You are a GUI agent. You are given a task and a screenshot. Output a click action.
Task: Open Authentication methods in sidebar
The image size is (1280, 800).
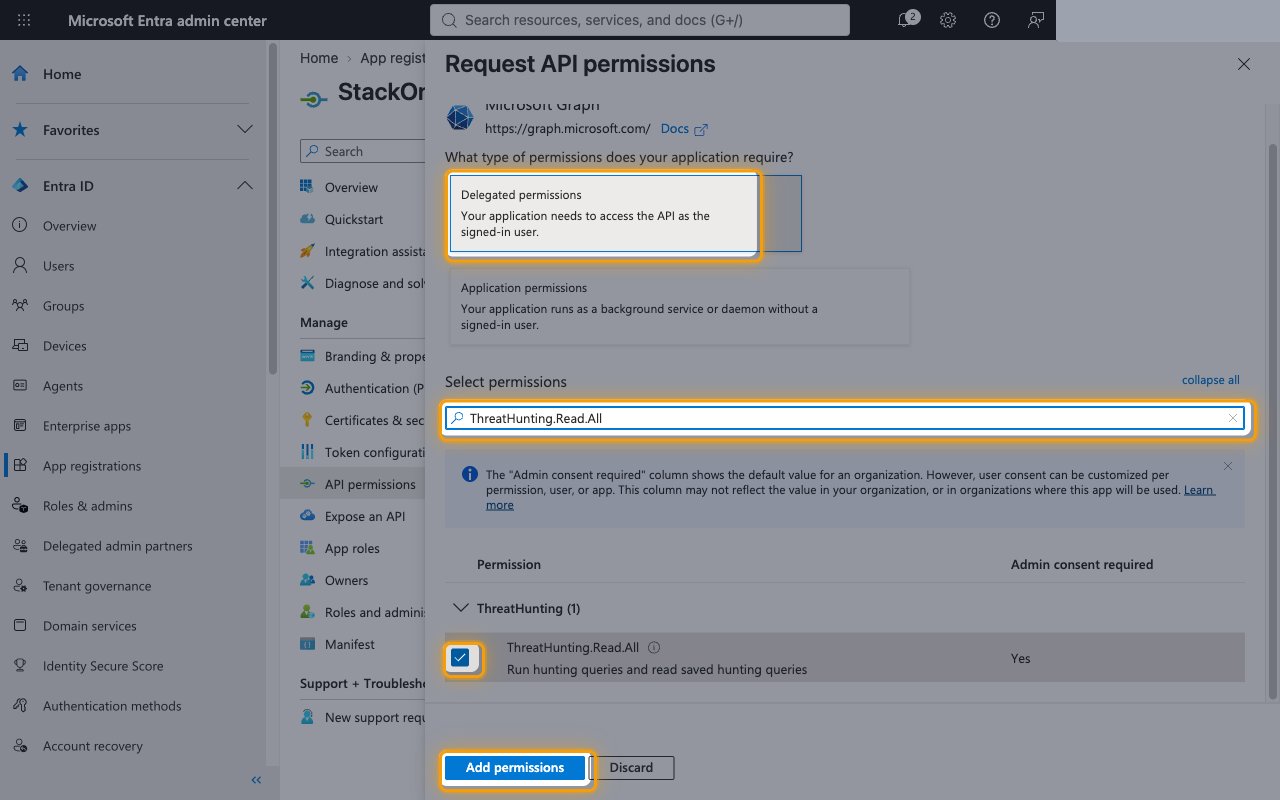(112, 706)
